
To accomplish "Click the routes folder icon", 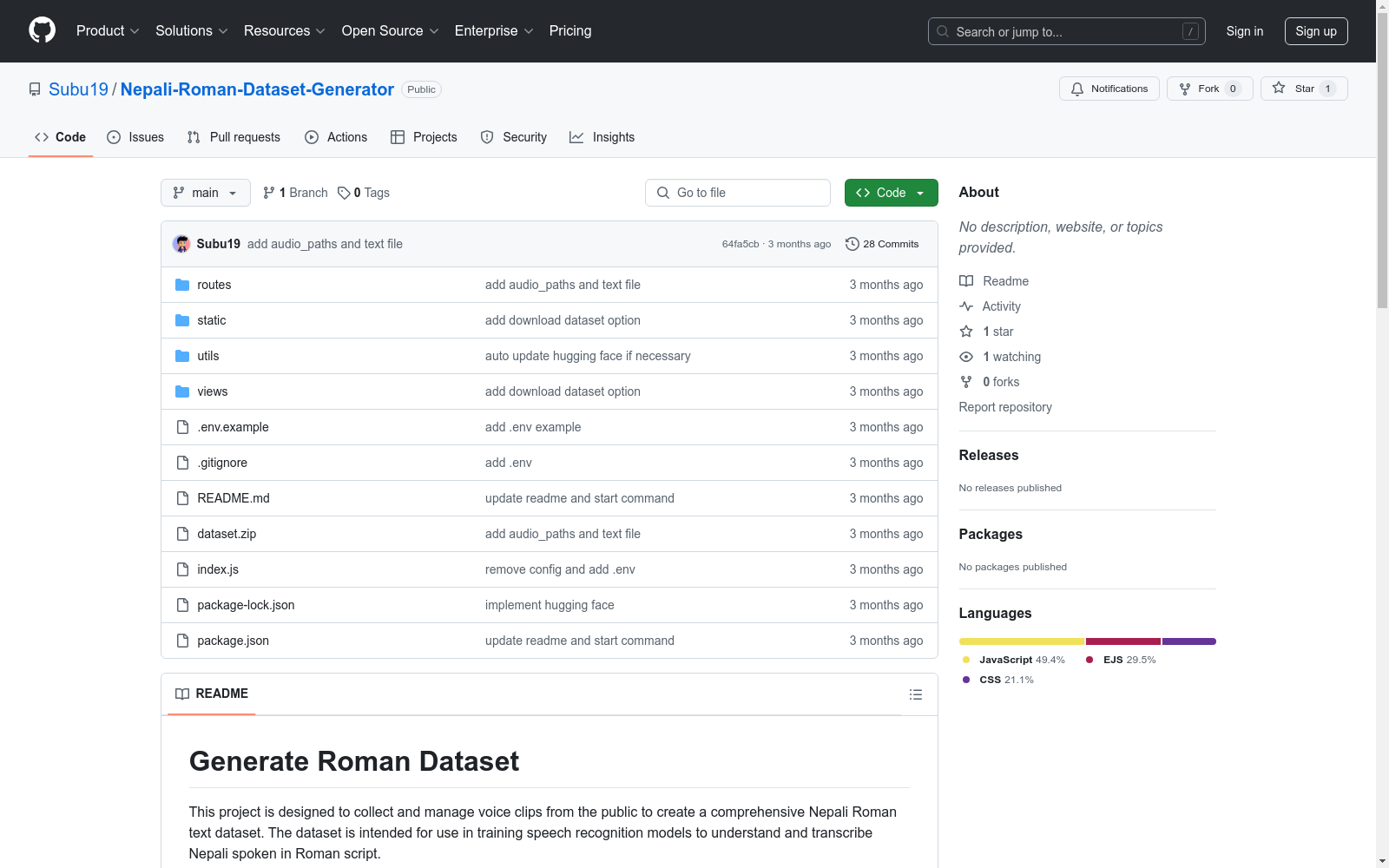I will pyautogui.click(x=182, y=285).
